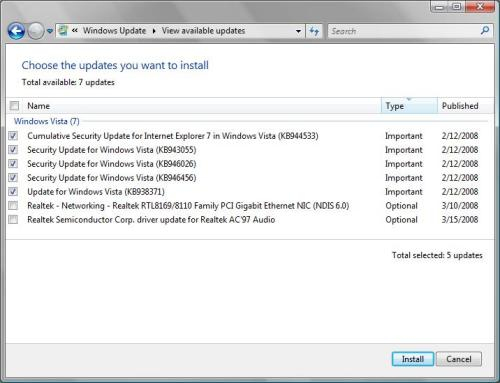The image size is (500, 383).
Task: Click the Install button
Action: coord(413,359)
